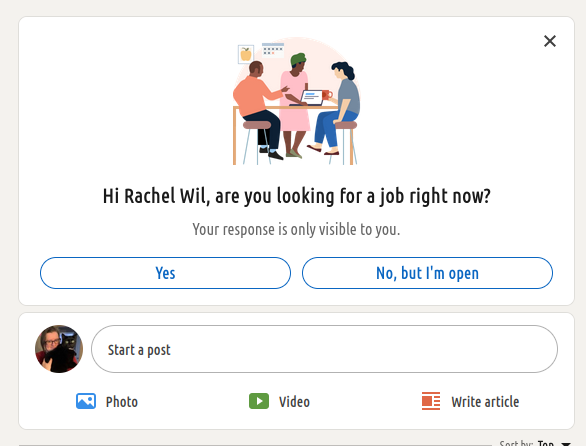Image resolution: width=586 pixels, height=446 pixels.
Task: Click the Video text label
Action: [294, 402]
